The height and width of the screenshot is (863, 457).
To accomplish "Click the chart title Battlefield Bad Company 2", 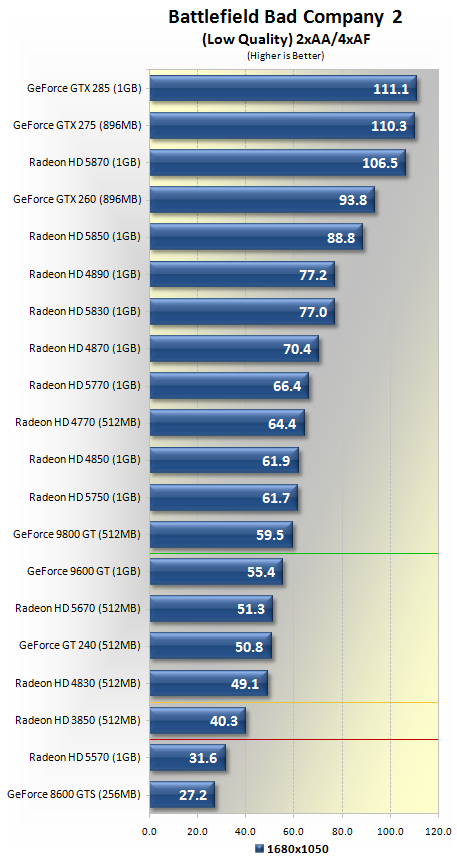I will point(285,17).
